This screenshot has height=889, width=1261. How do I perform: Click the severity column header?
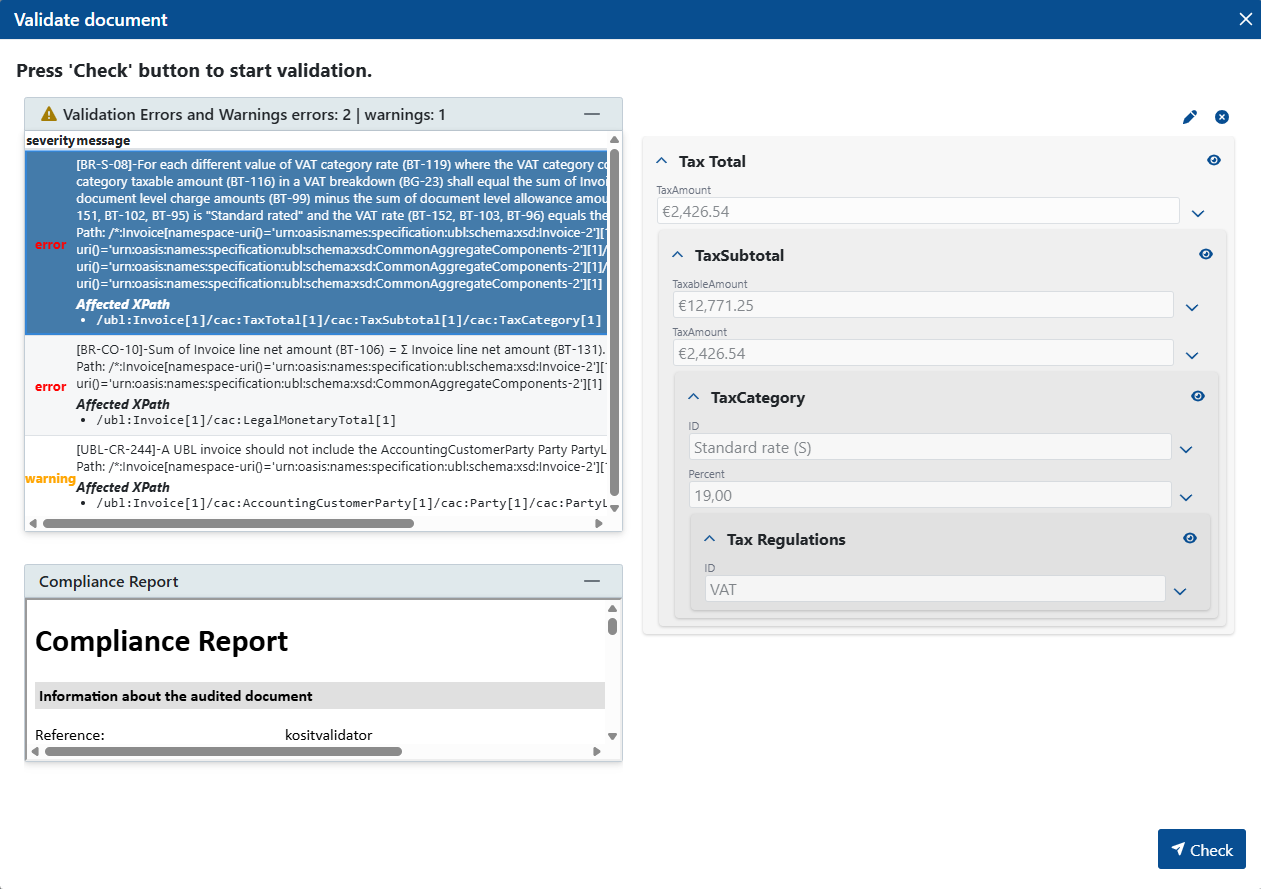(x=50, y=141)
